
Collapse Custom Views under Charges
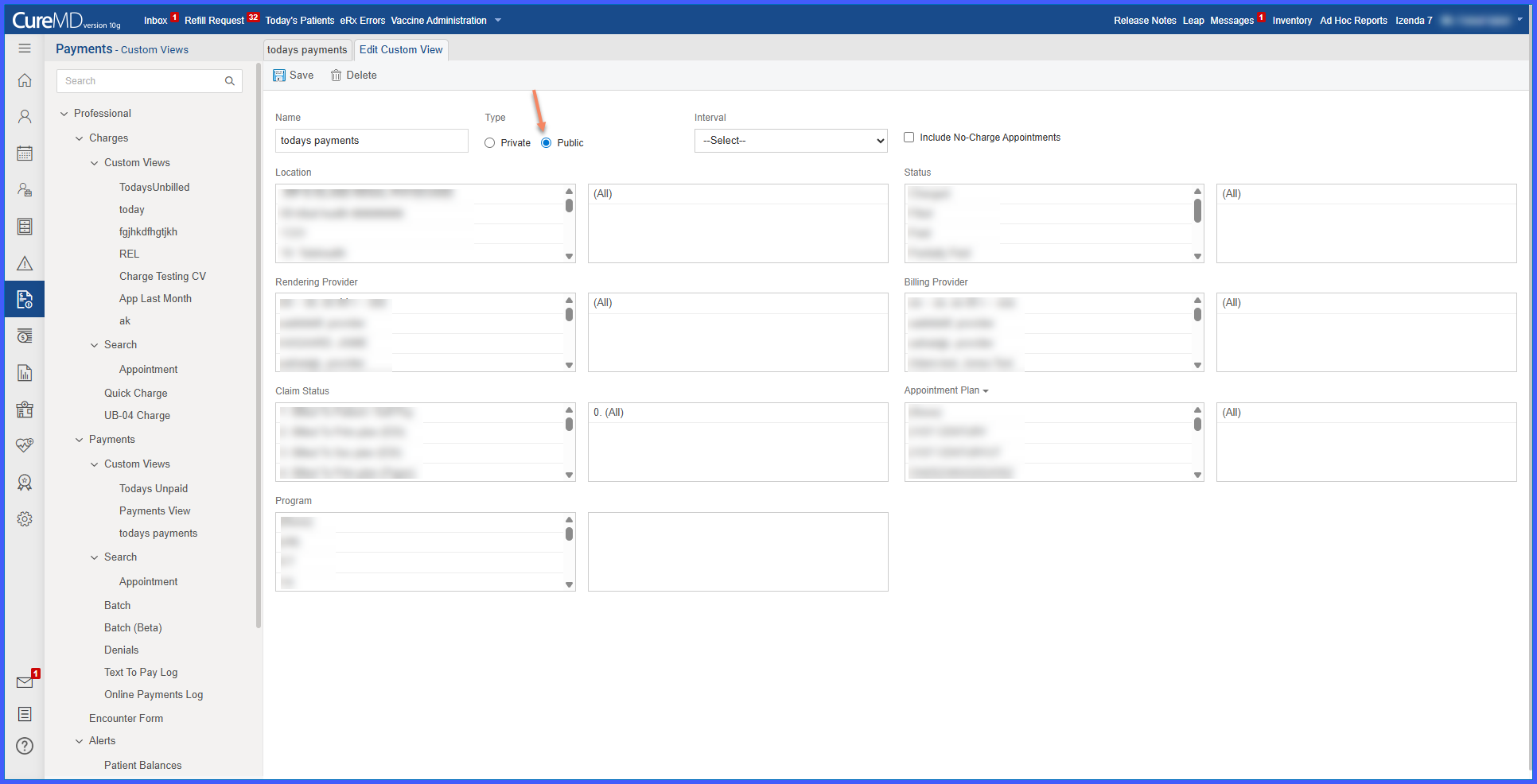(95, 163)
